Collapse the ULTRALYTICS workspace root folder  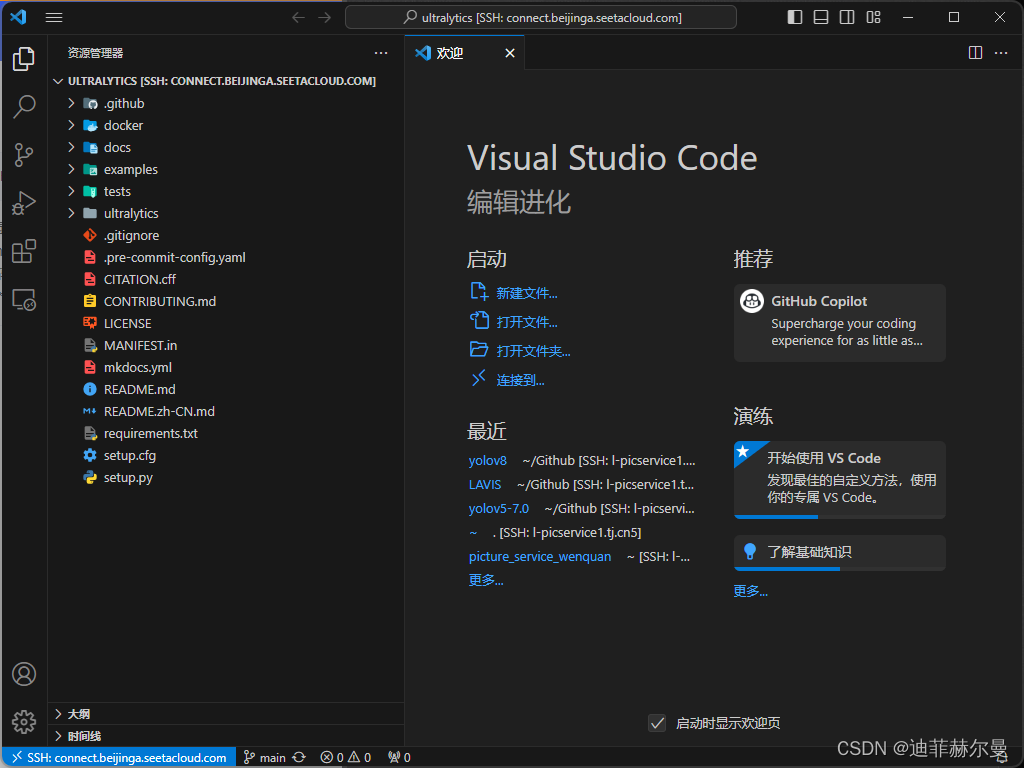pyautogui.click(x=226, y=81)
